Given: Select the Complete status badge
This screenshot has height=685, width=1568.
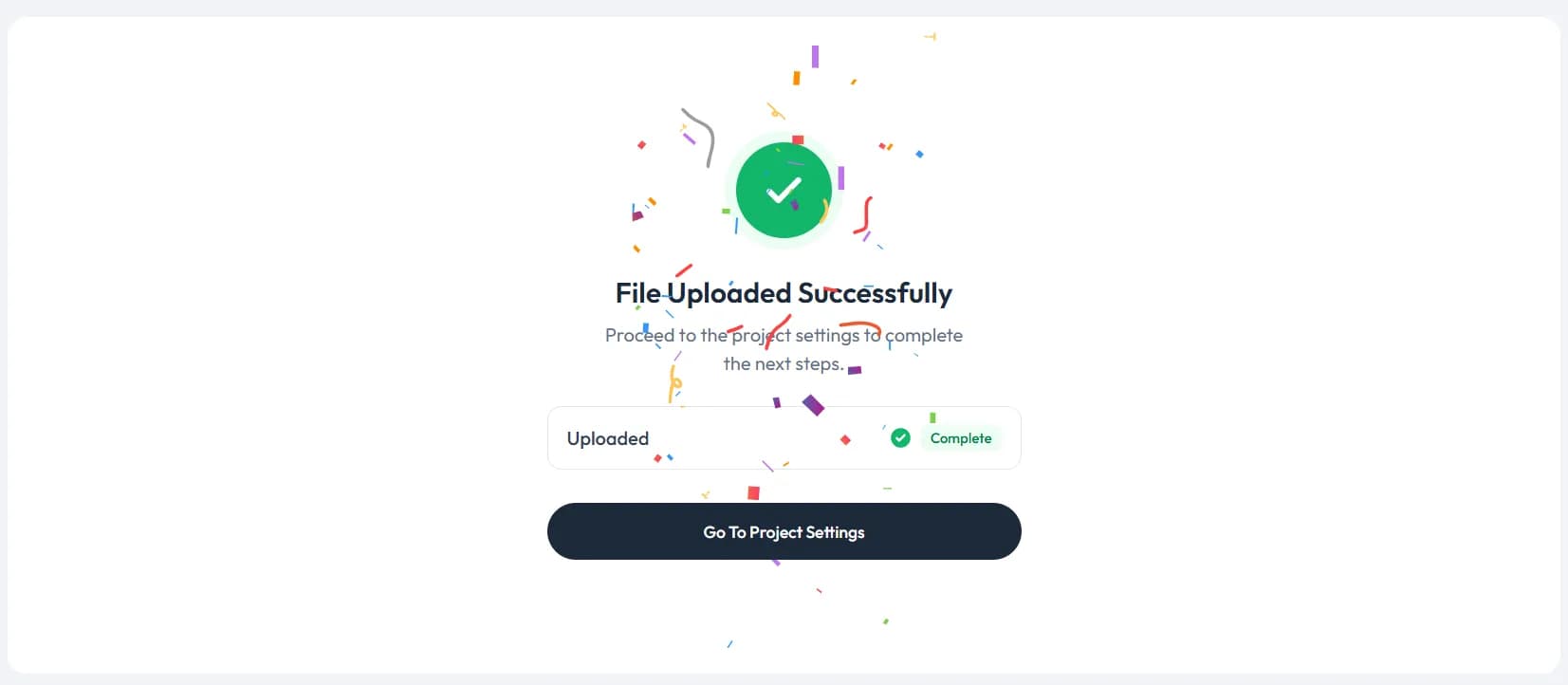Looking at the screenshot, I should 961,438.
